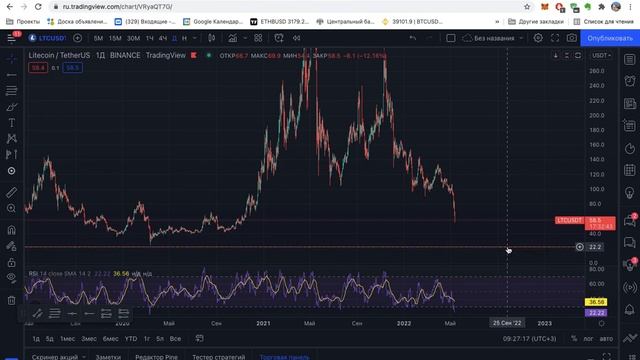Open the Без названия layout dropdown
This screenshot has width=640, height=360.
tap(493, 38)
